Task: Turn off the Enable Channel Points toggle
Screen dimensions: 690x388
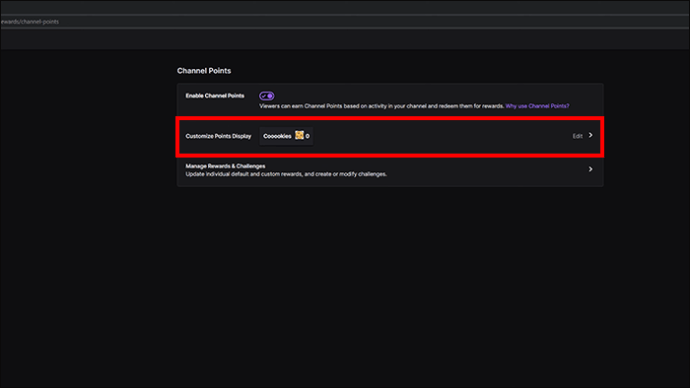Action: (x=267, y=96)
